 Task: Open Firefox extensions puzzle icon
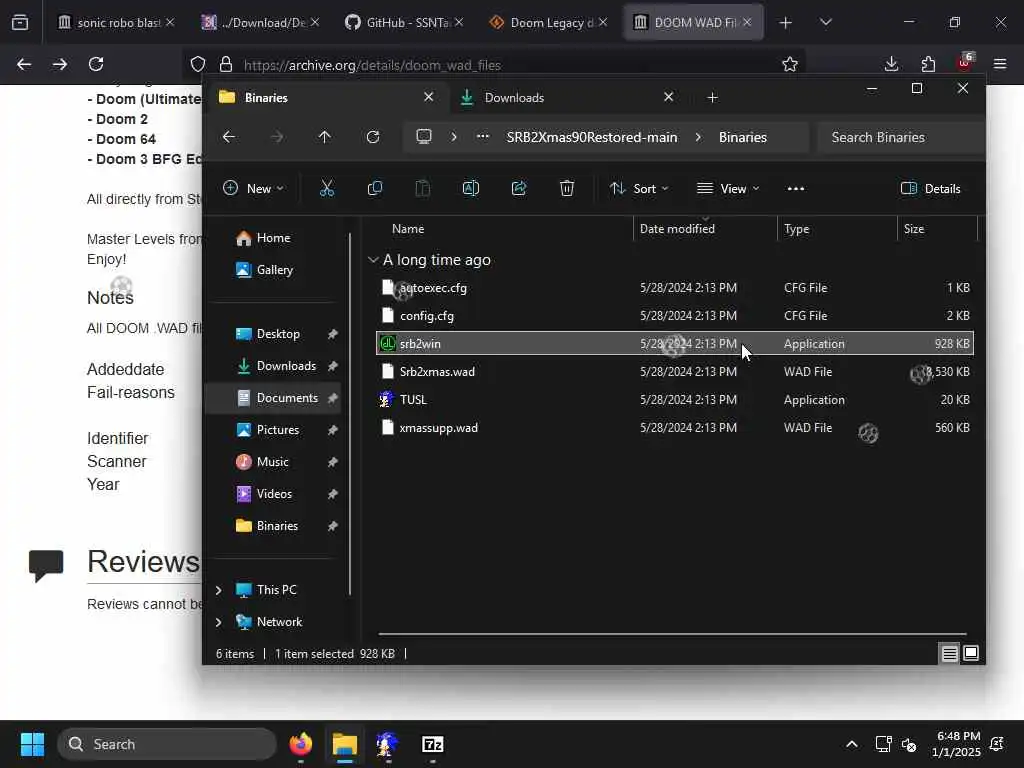point(928,64)
